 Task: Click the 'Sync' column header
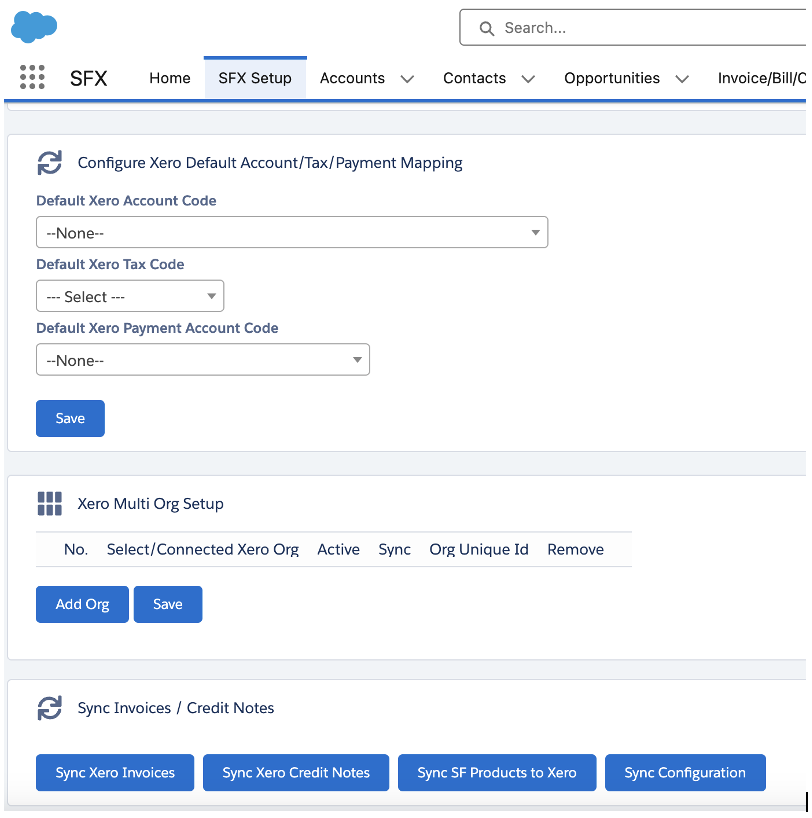[395, 549]
